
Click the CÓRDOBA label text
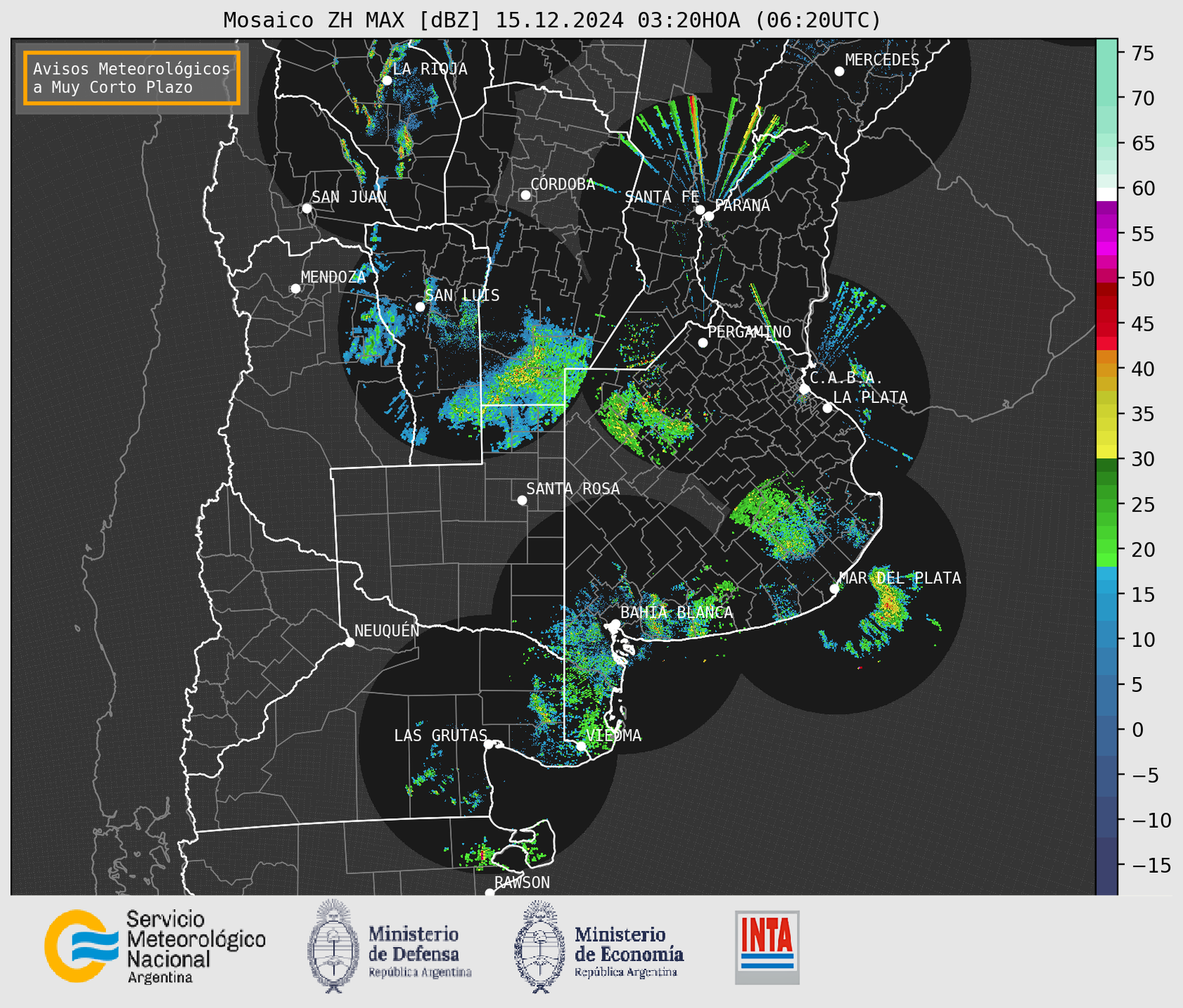[562, 184]
